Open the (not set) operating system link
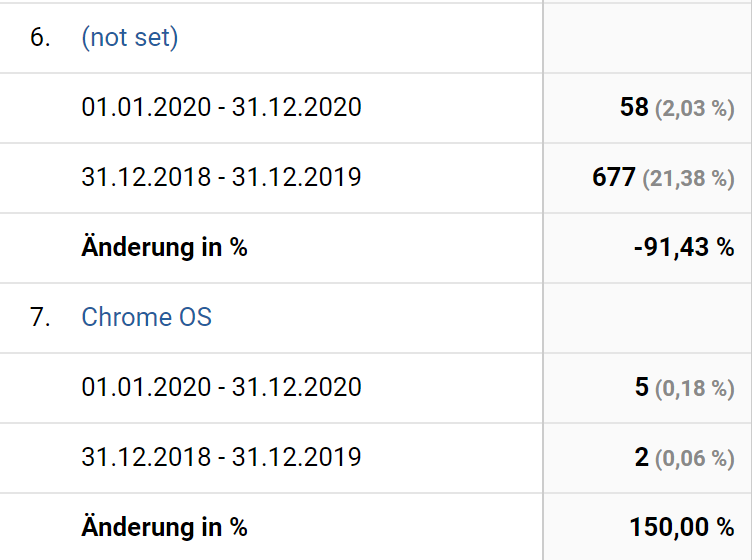The image size is (752, 560). pyautogui.click(x=130, y=37)
